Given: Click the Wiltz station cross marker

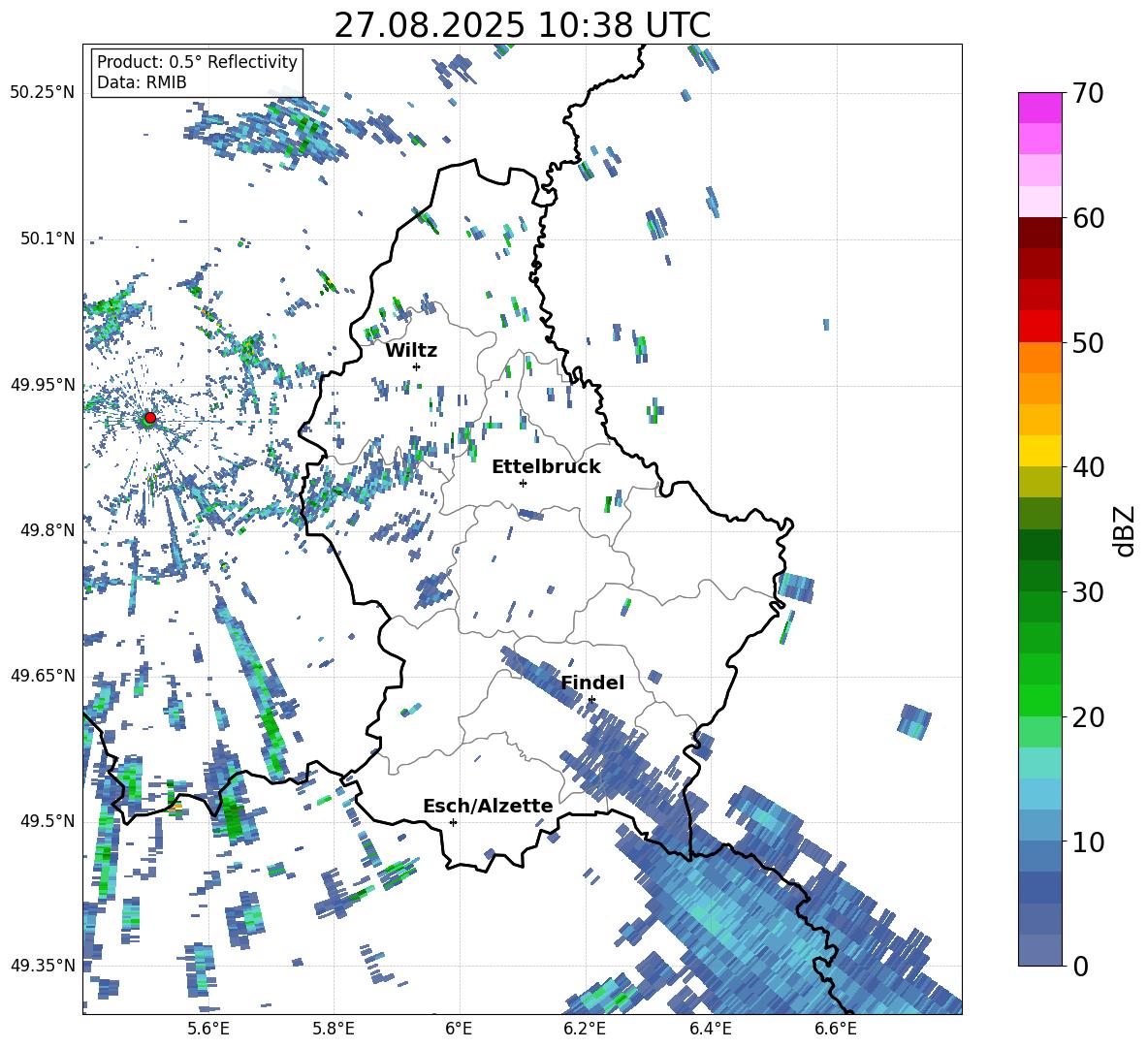Looking at the screenshot, I should [x=417, y=366].
